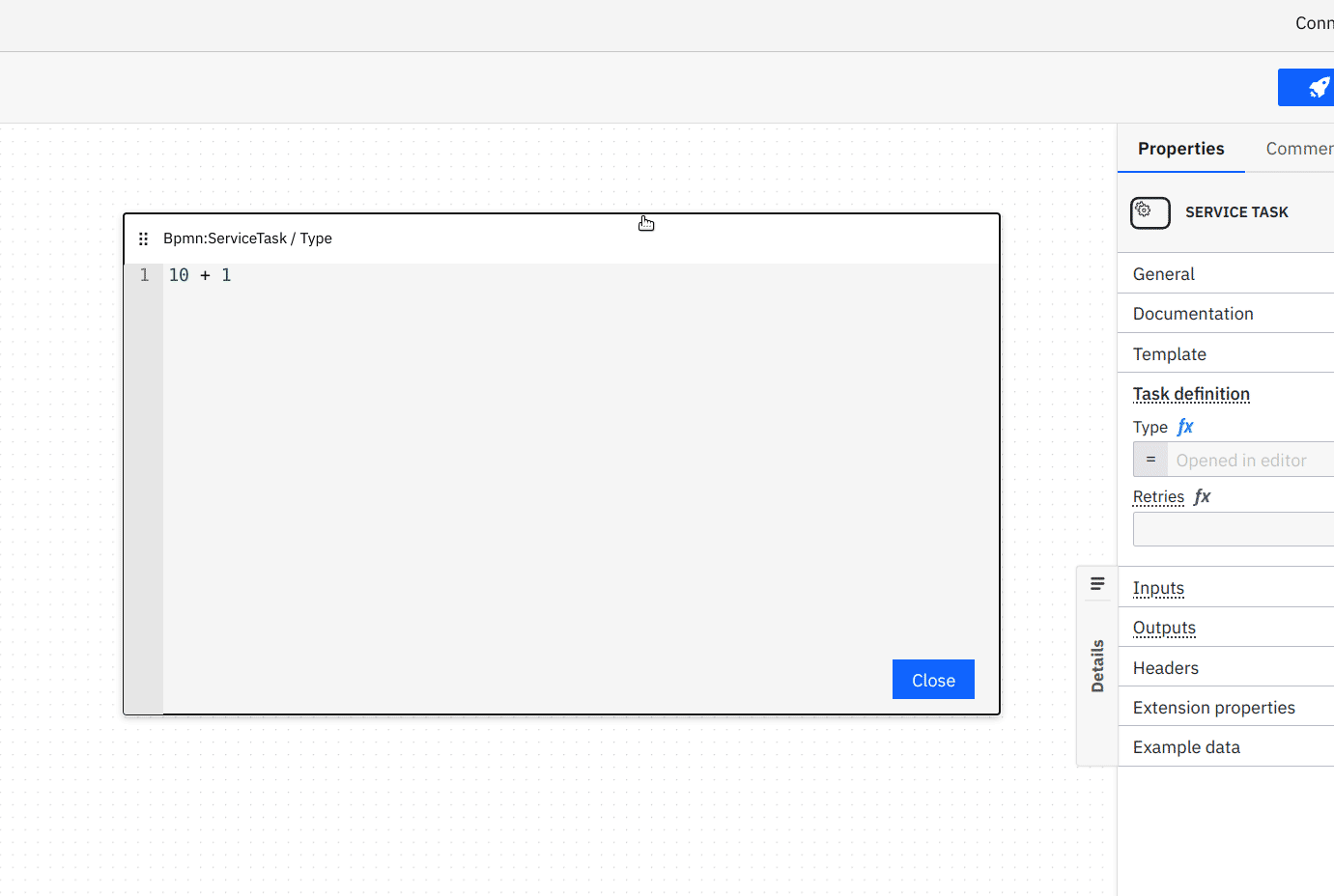Close the FEEL expression editor
This screenshot has width=1334, height=896.
pyautogui.click(x=933, y=679)
